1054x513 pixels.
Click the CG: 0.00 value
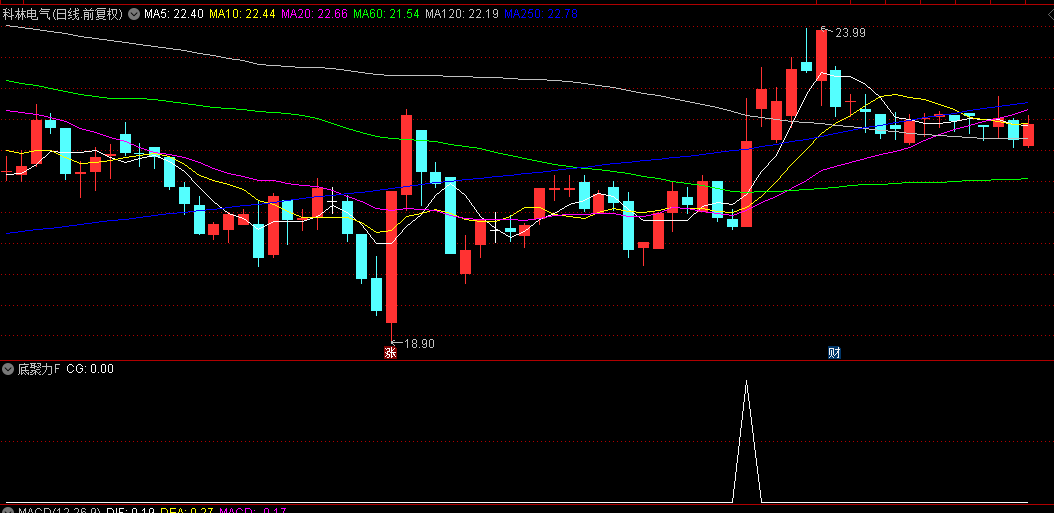(x=90, y=368)
